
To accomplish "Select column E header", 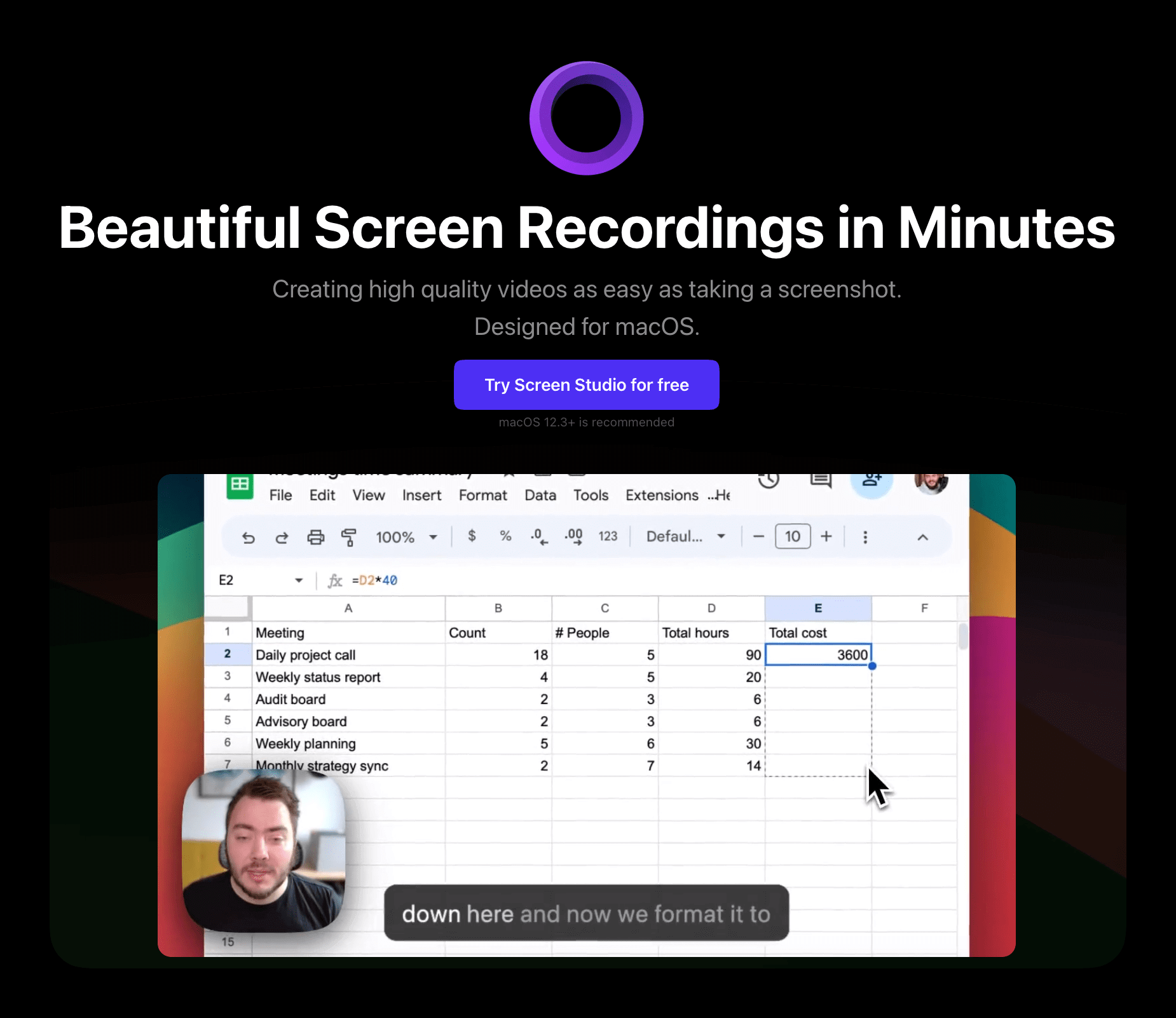I will [x=818, y=608].
